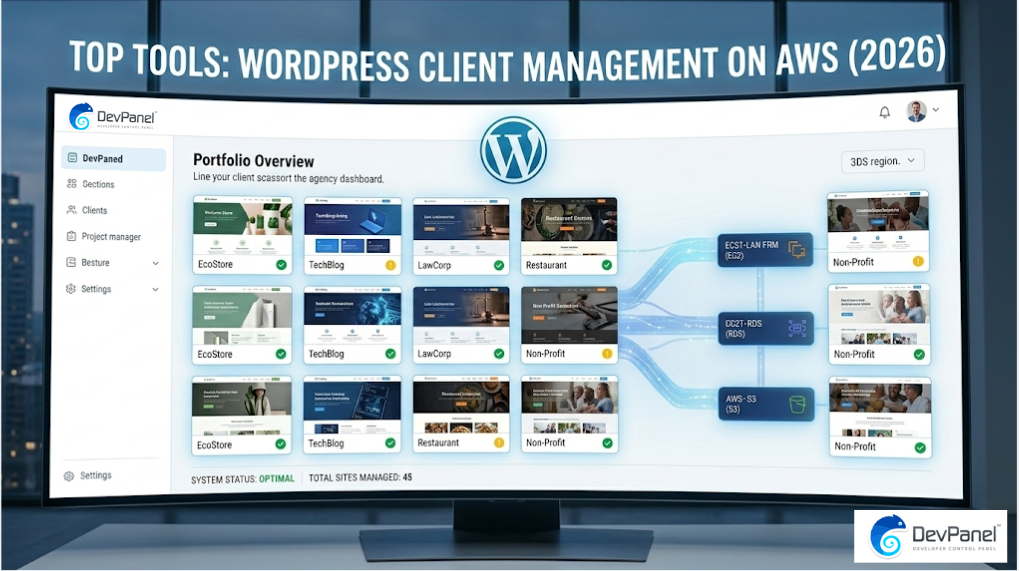Open TechBlog thumbnail with the blue laptop

352,226
